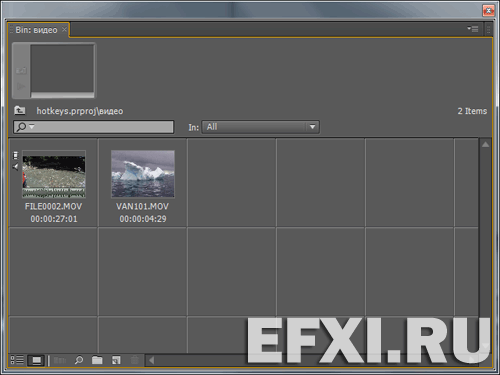The image size is (500, 375).
Task: Close the Bin: видео tab
Action: (x=64, y=30)
